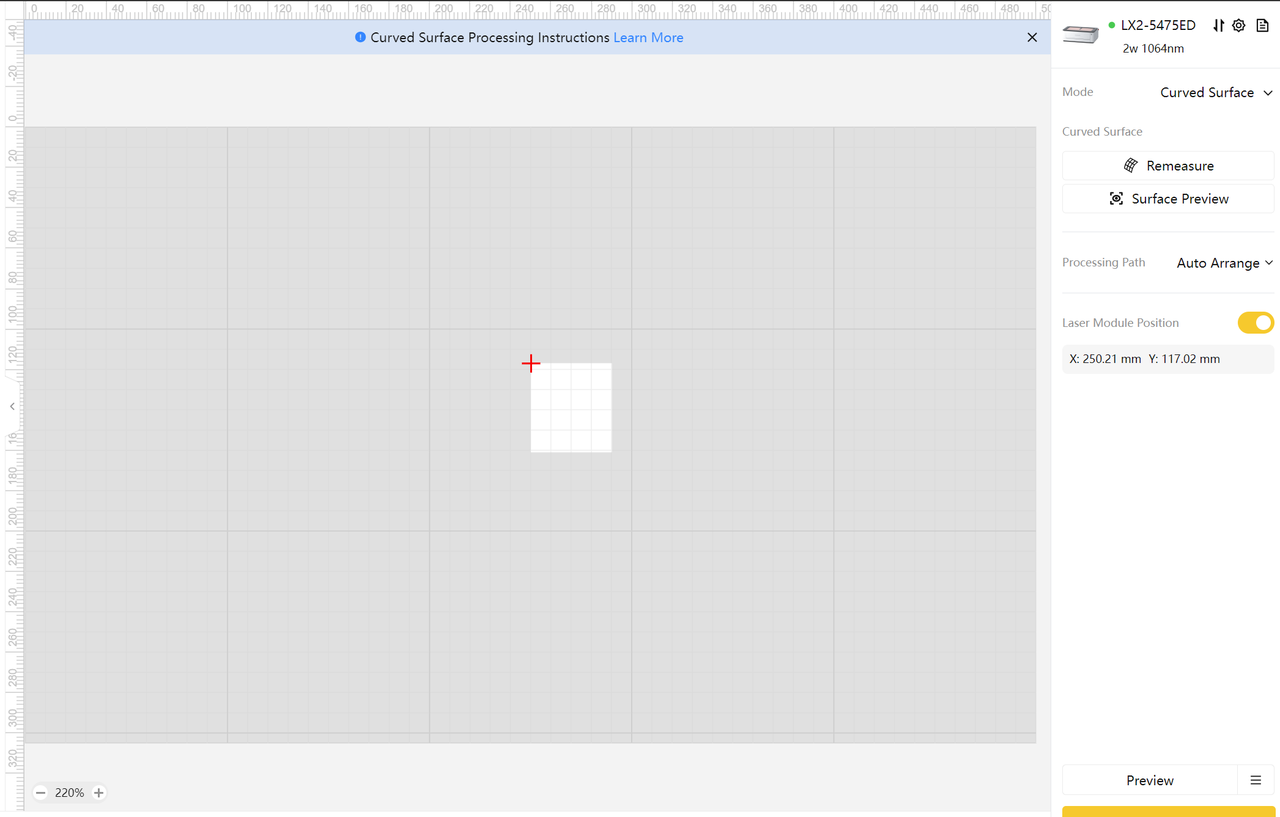Click the switch device arrows icon
The image size is (1280, 817).
pos(1218,26)
